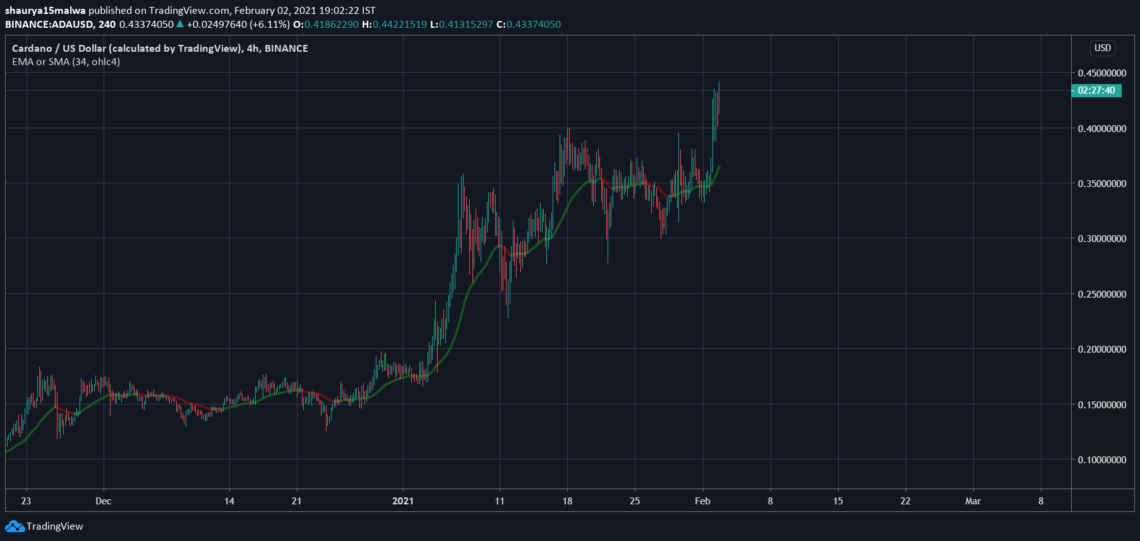Screen dimensions: 1140x541
Task: Click the TradingView wordmark at bottom left
Action: 54,527
